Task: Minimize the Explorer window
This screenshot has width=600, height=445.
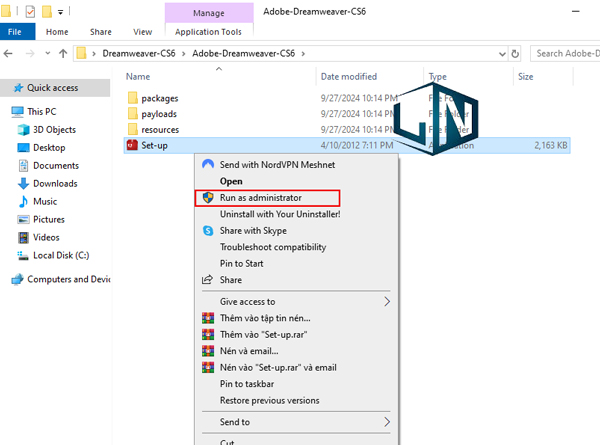Action: point(576,11)
